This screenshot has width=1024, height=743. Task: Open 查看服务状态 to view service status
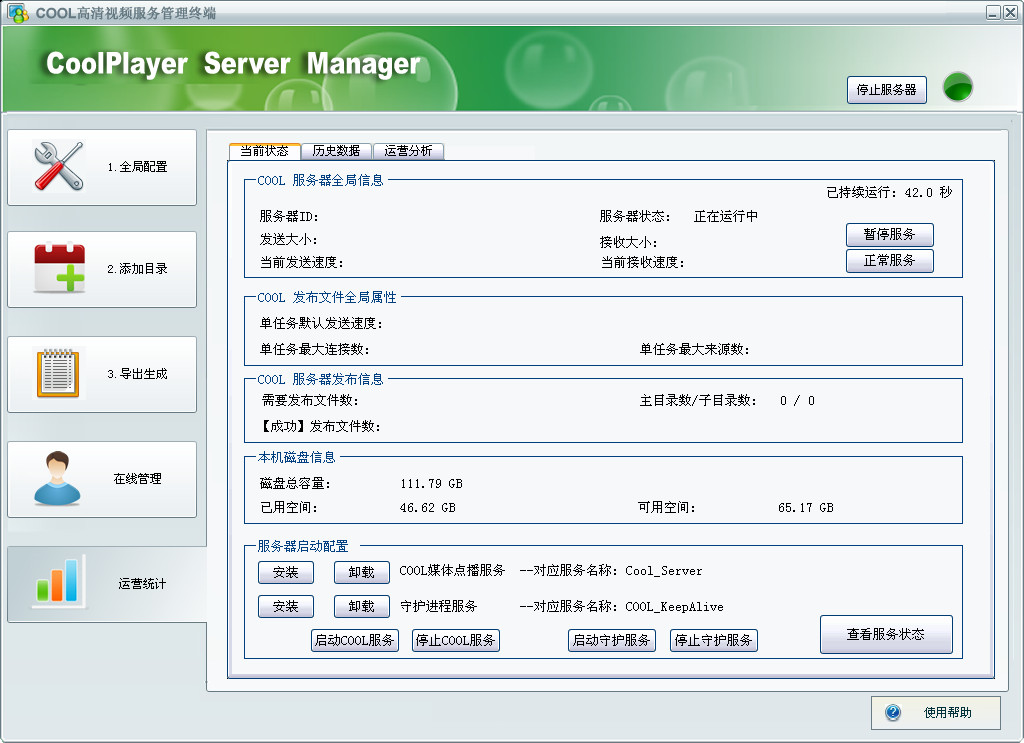[885, 634]
